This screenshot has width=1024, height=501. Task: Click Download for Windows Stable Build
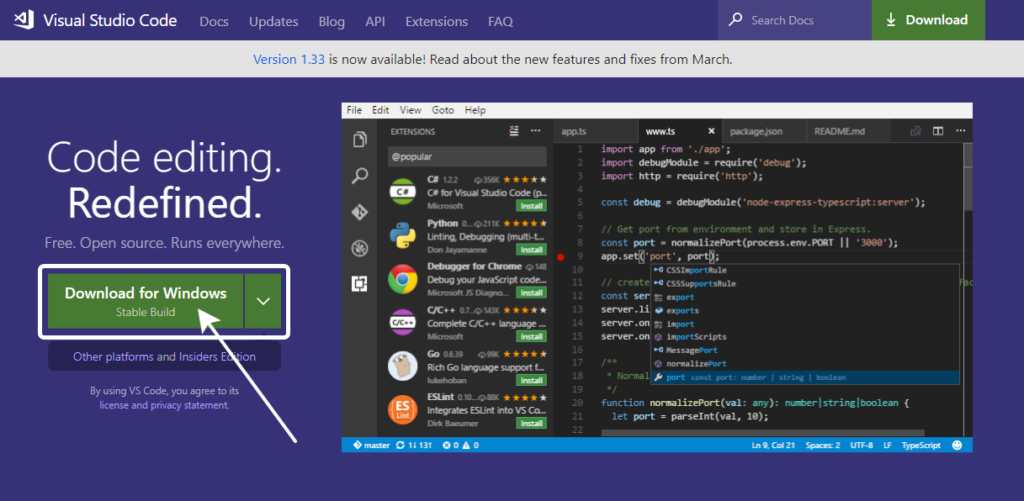146,301
